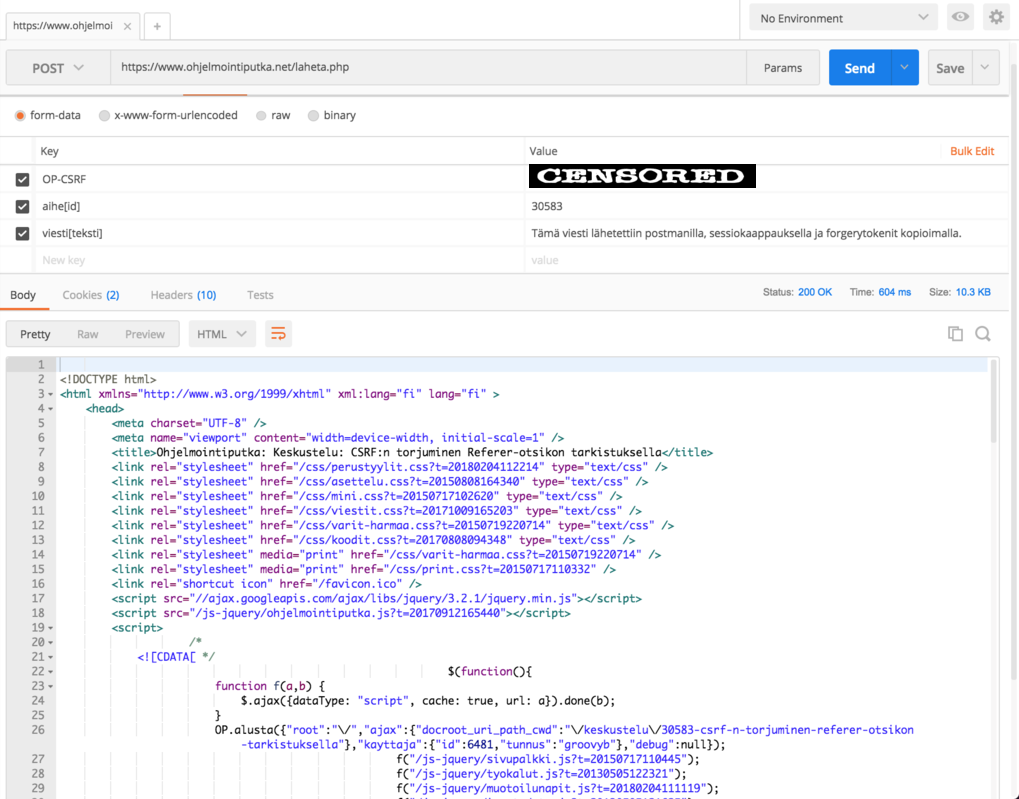
Task: Click the viesti[teksti] key name
Action: point(72,233)
